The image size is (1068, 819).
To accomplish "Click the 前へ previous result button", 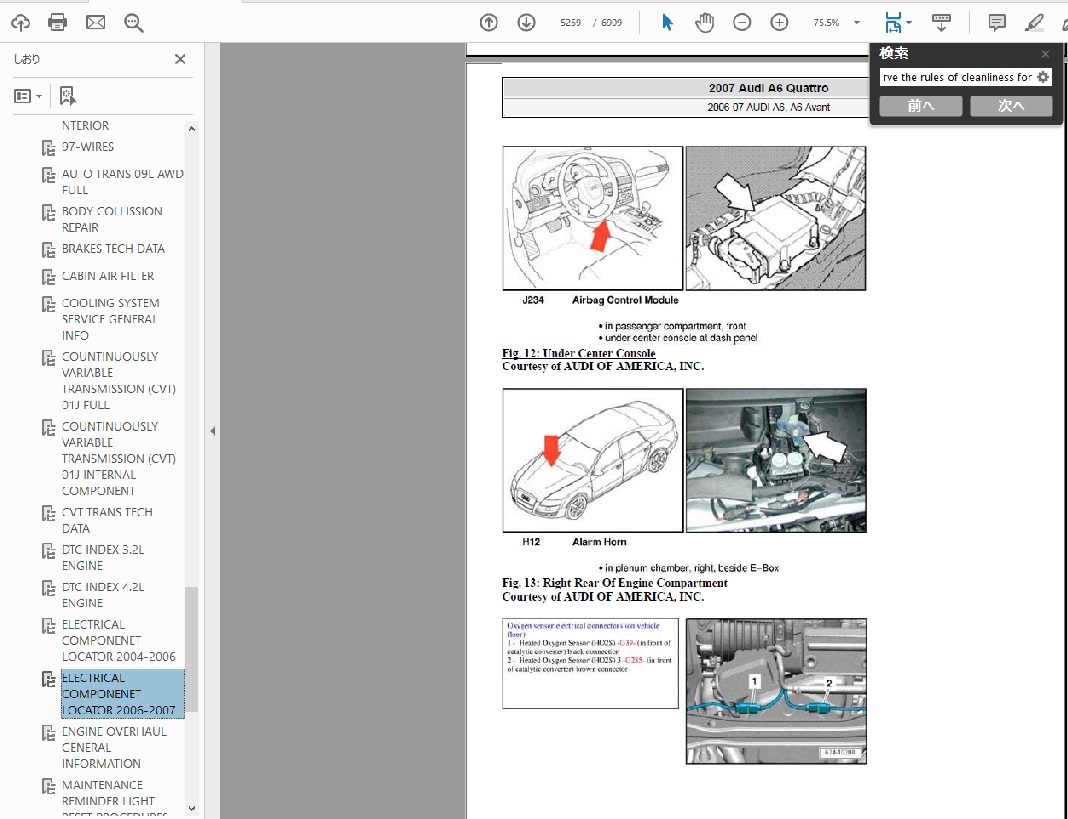I will tap(920, 106).
